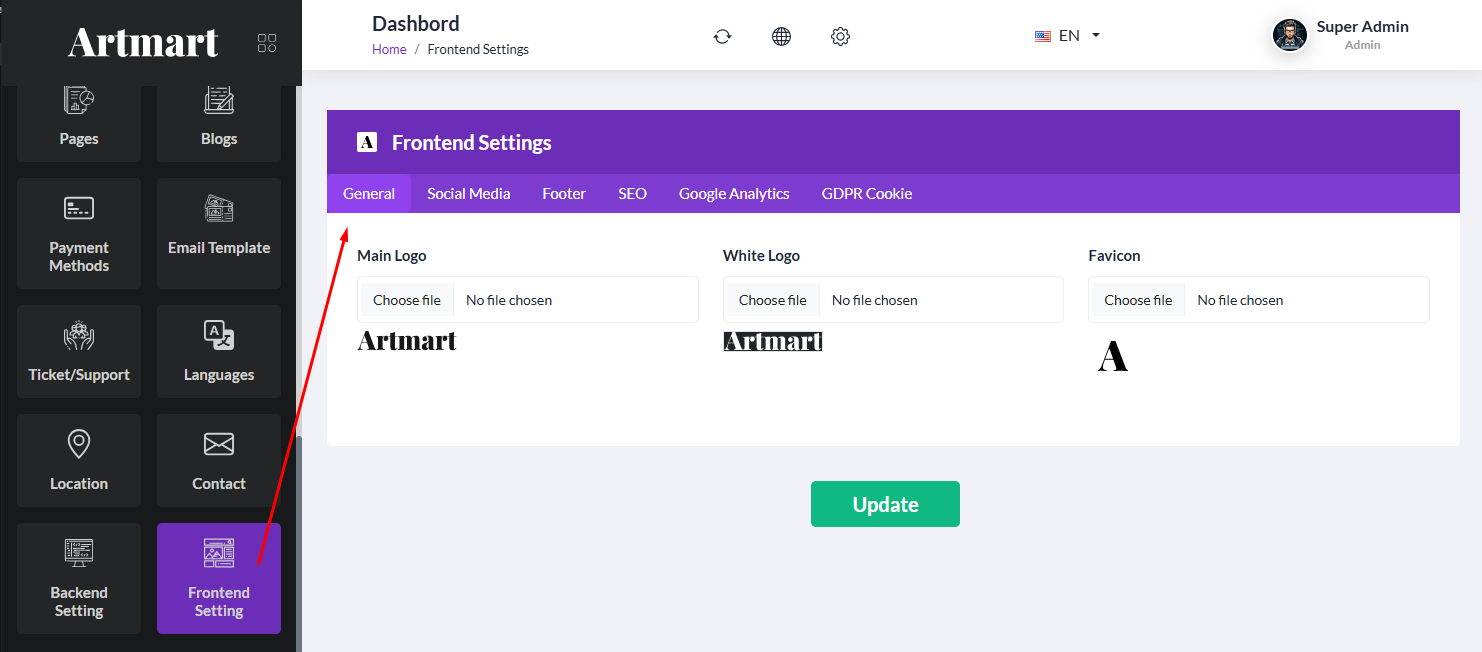The image size is (1482, 652).
Task: Choose file for Main Logo
Action: 407,300
